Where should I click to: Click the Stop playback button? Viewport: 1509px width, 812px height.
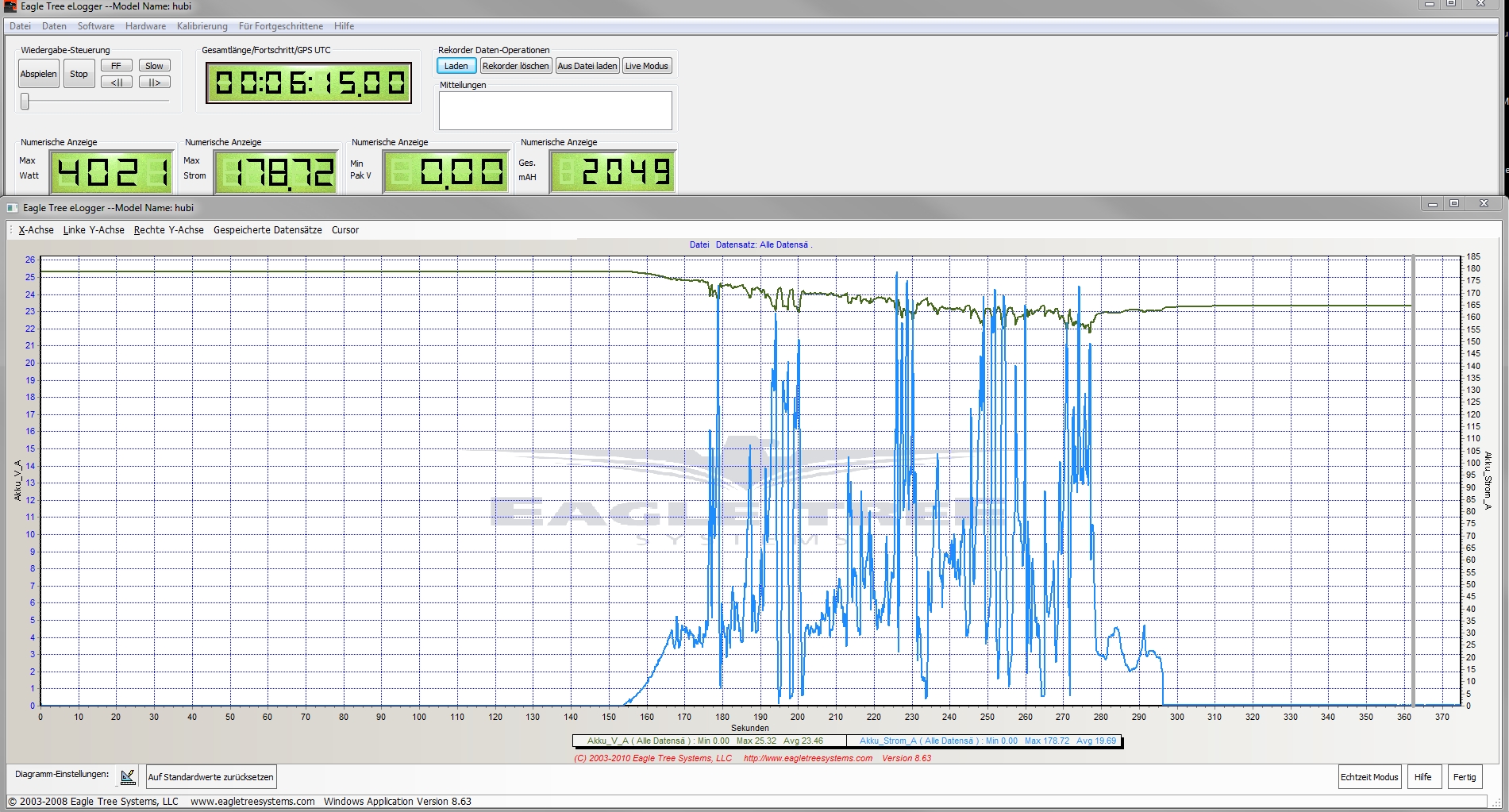tap(79, 74)
